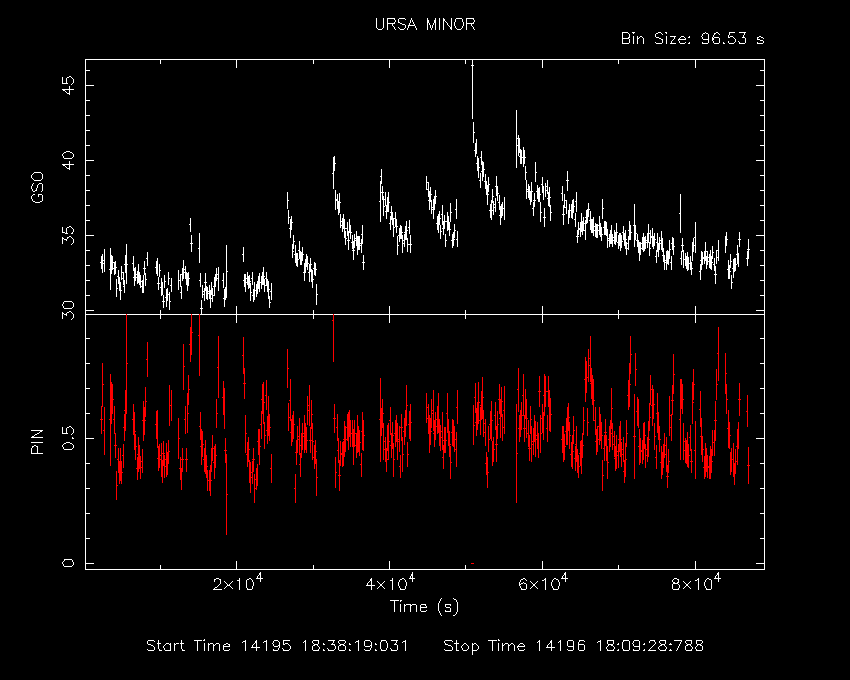850x680 pixels.
Task: Click the 6×10^4 x-axis tick label
Action: tap(543, 583)
